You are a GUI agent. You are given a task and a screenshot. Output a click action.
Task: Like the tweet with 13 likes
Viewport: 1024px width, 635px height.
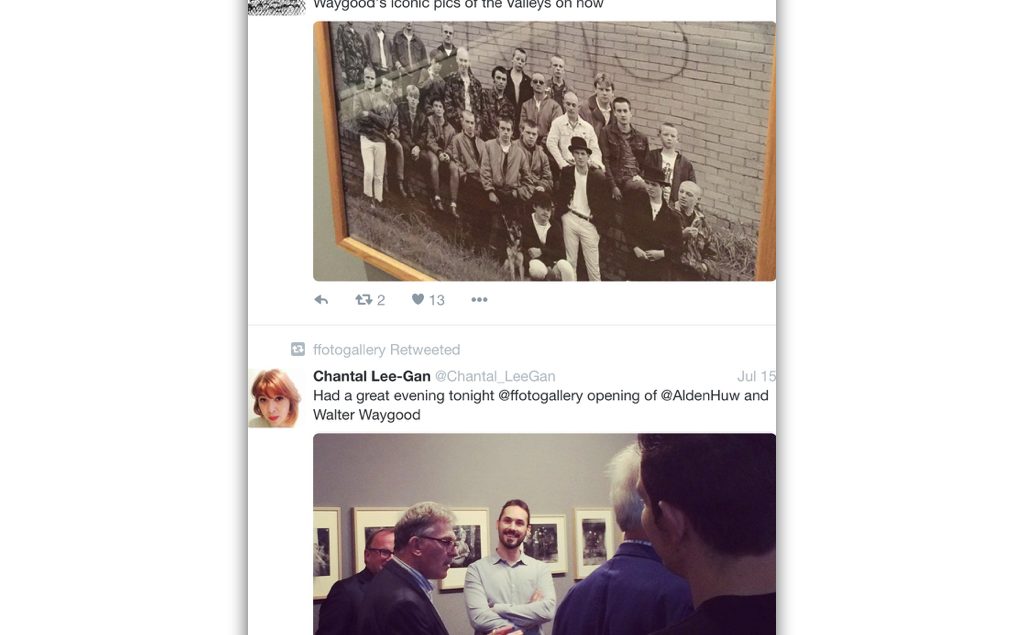point(418,299)
